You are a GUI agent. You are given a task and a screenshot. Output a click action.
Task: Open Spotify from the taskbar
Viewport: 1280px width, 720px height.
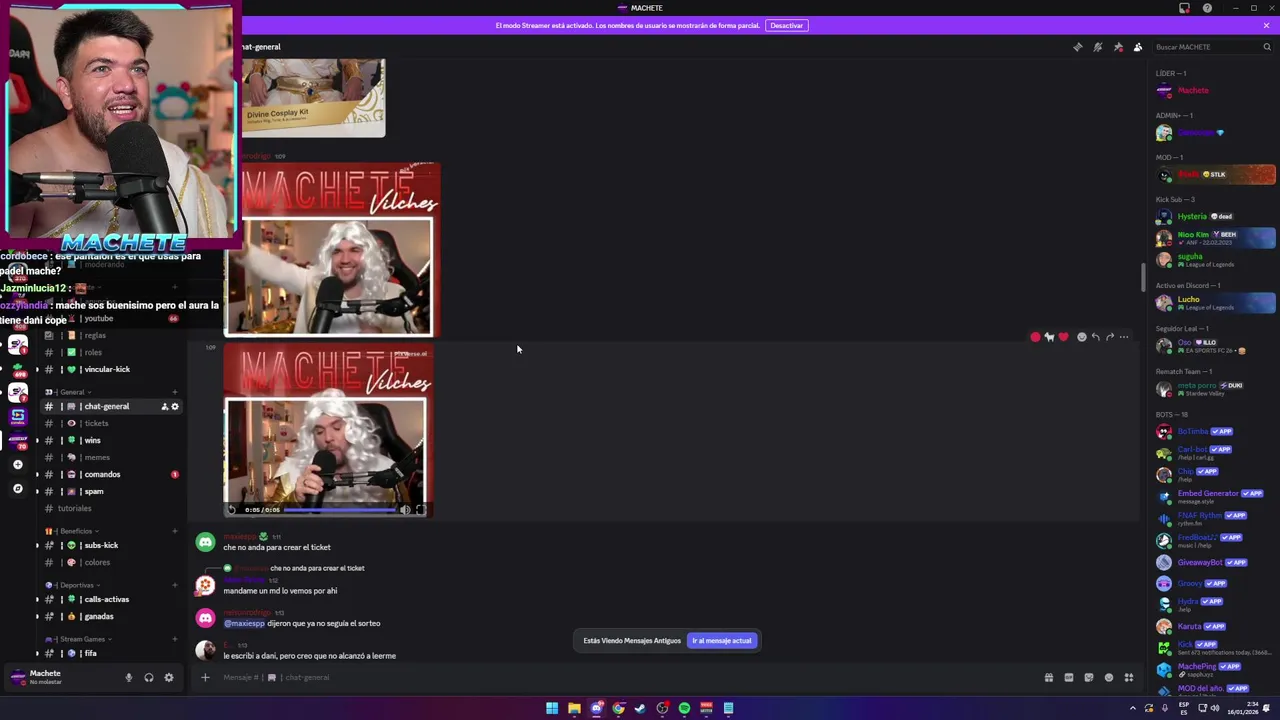click(684, 708)
